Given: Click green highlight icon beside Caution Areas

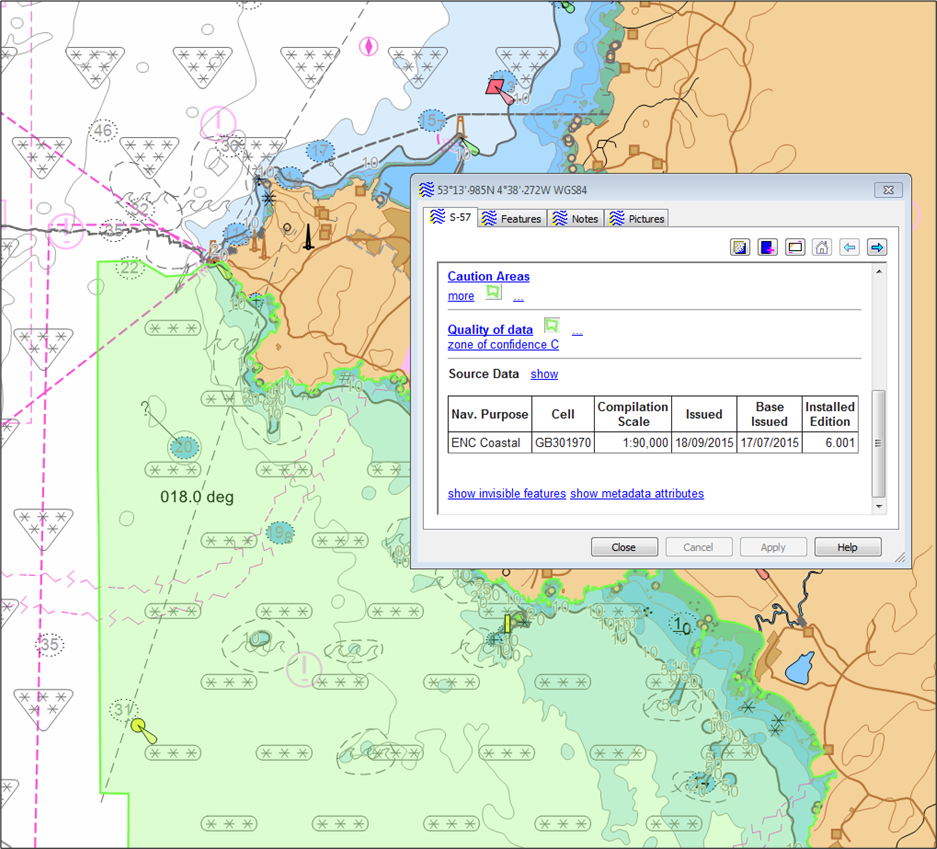Looking at the screenshot, I should click(493, 293).
